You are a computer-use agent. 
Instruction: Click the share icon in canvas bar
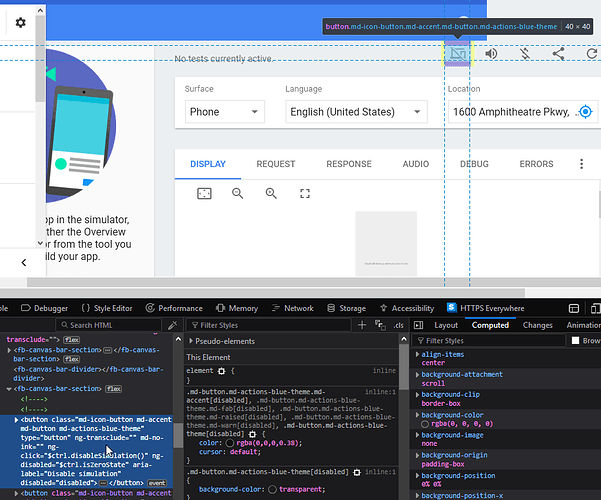tap(559, 53)
